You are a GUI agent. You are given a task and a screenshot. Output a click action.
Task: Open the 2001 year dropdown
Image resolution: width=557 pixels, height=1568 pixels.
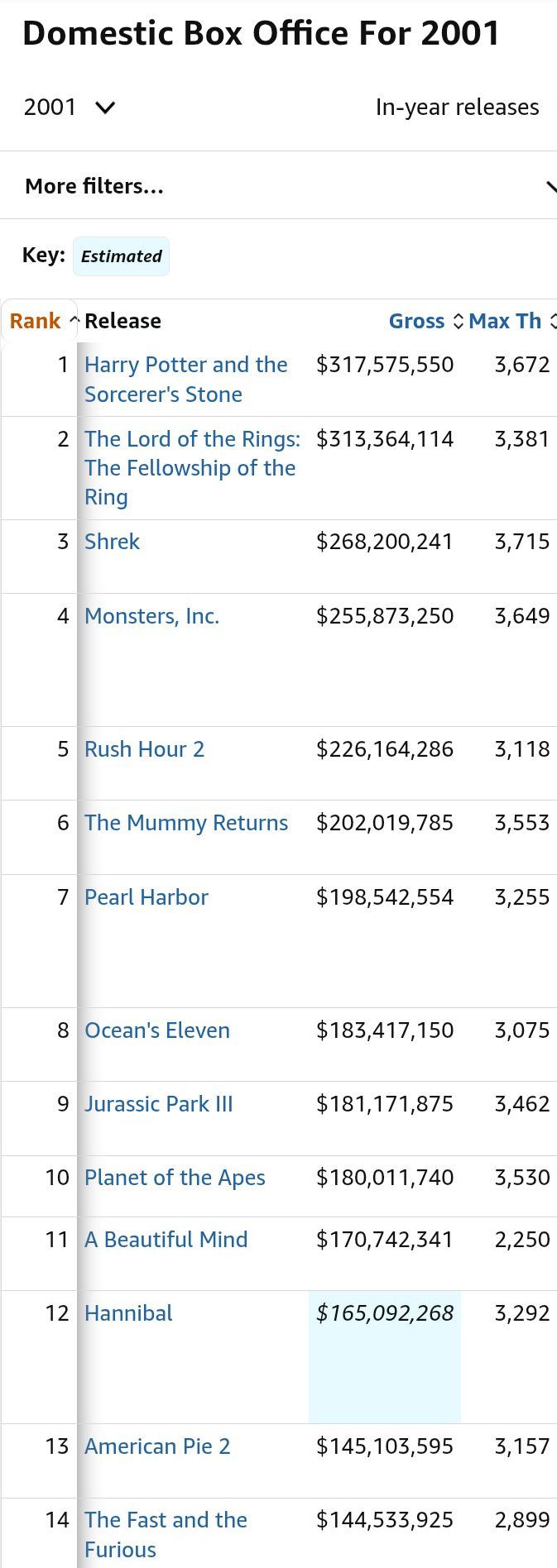[70, 108]
